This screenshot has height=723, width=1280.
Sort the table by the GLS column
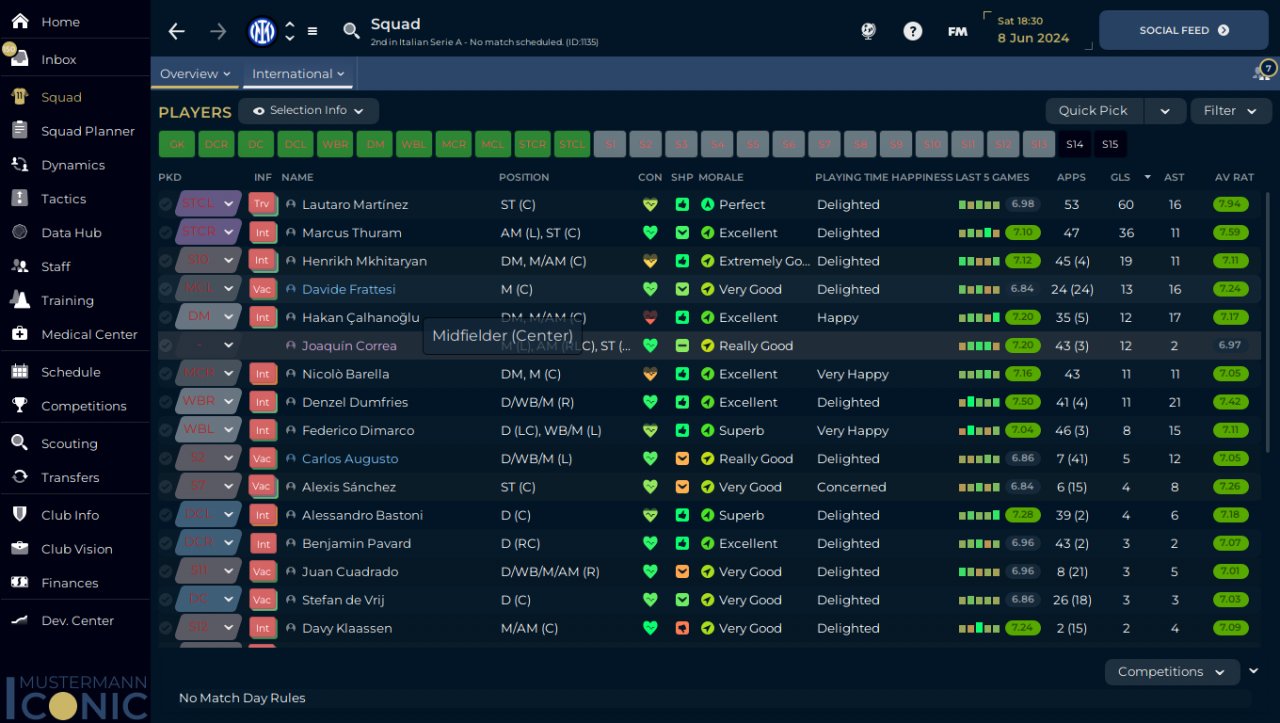coord(1120,177)
